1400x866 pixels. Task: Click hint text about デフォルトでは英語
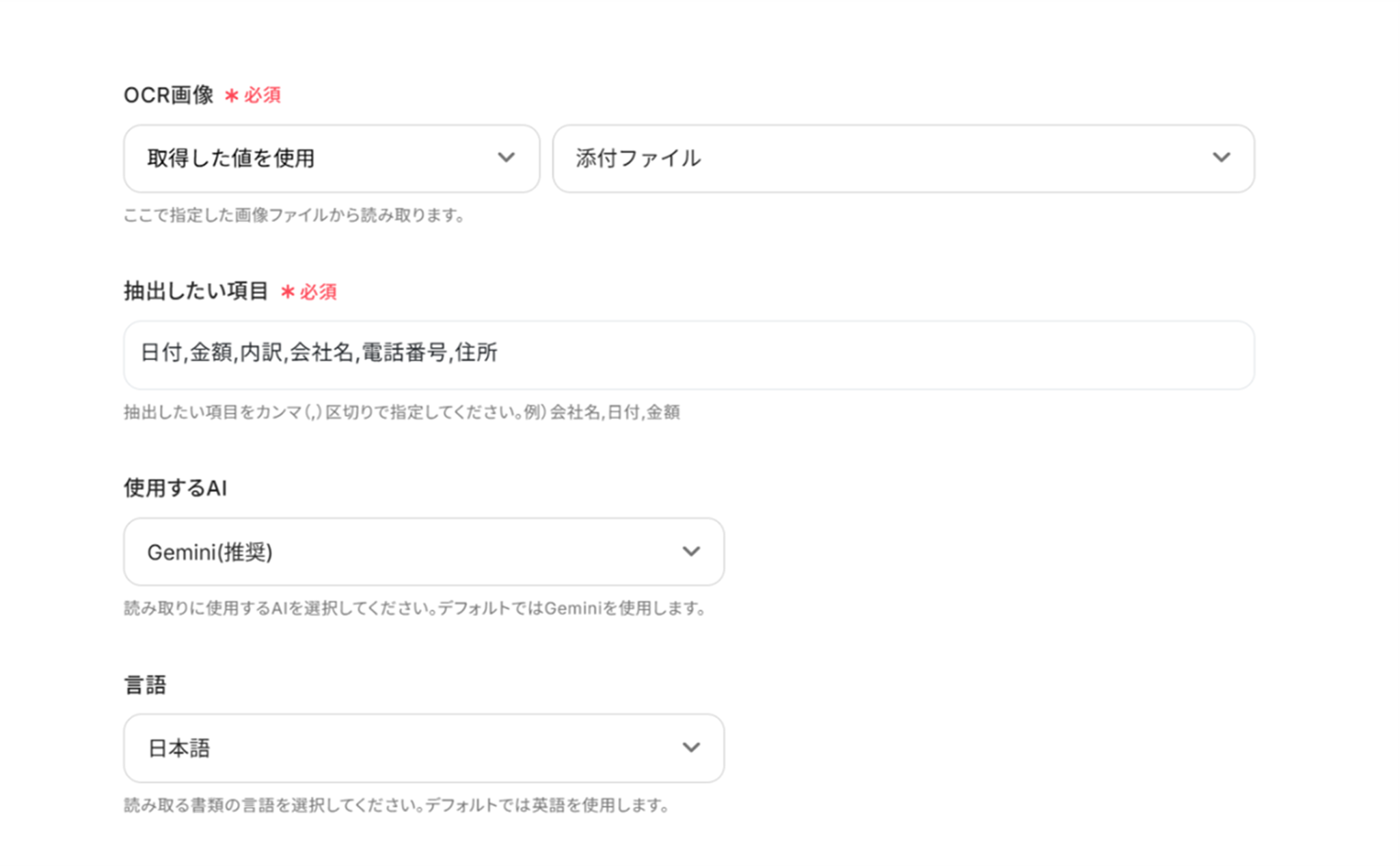point(396,805)
